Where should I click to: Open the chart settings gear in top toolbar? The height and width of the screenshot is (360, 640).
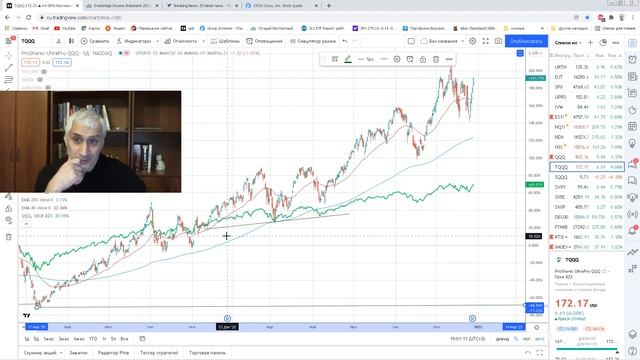(473, 41)
